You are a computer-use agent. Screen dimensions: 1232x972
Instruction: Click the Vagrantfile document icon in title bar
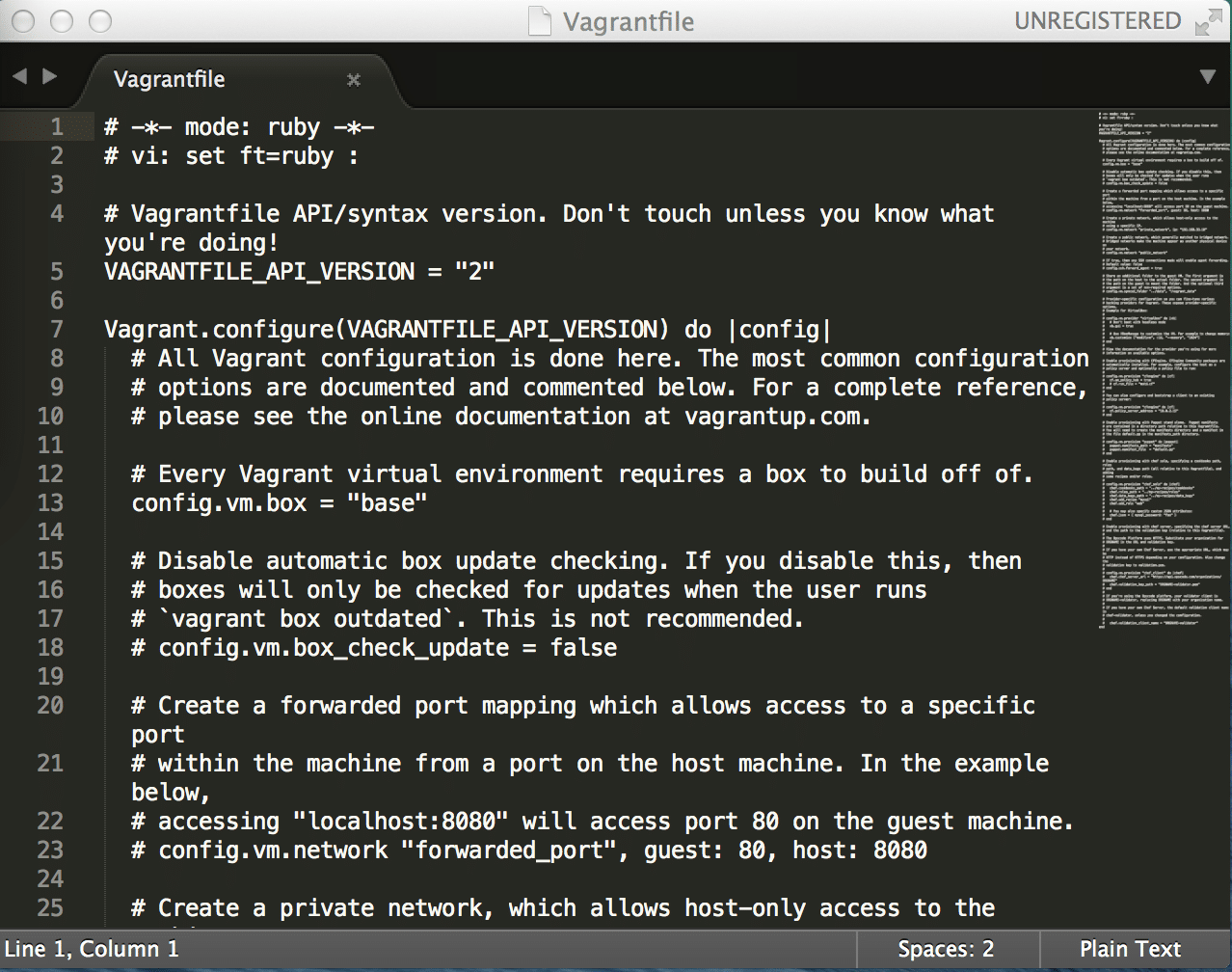541,21
